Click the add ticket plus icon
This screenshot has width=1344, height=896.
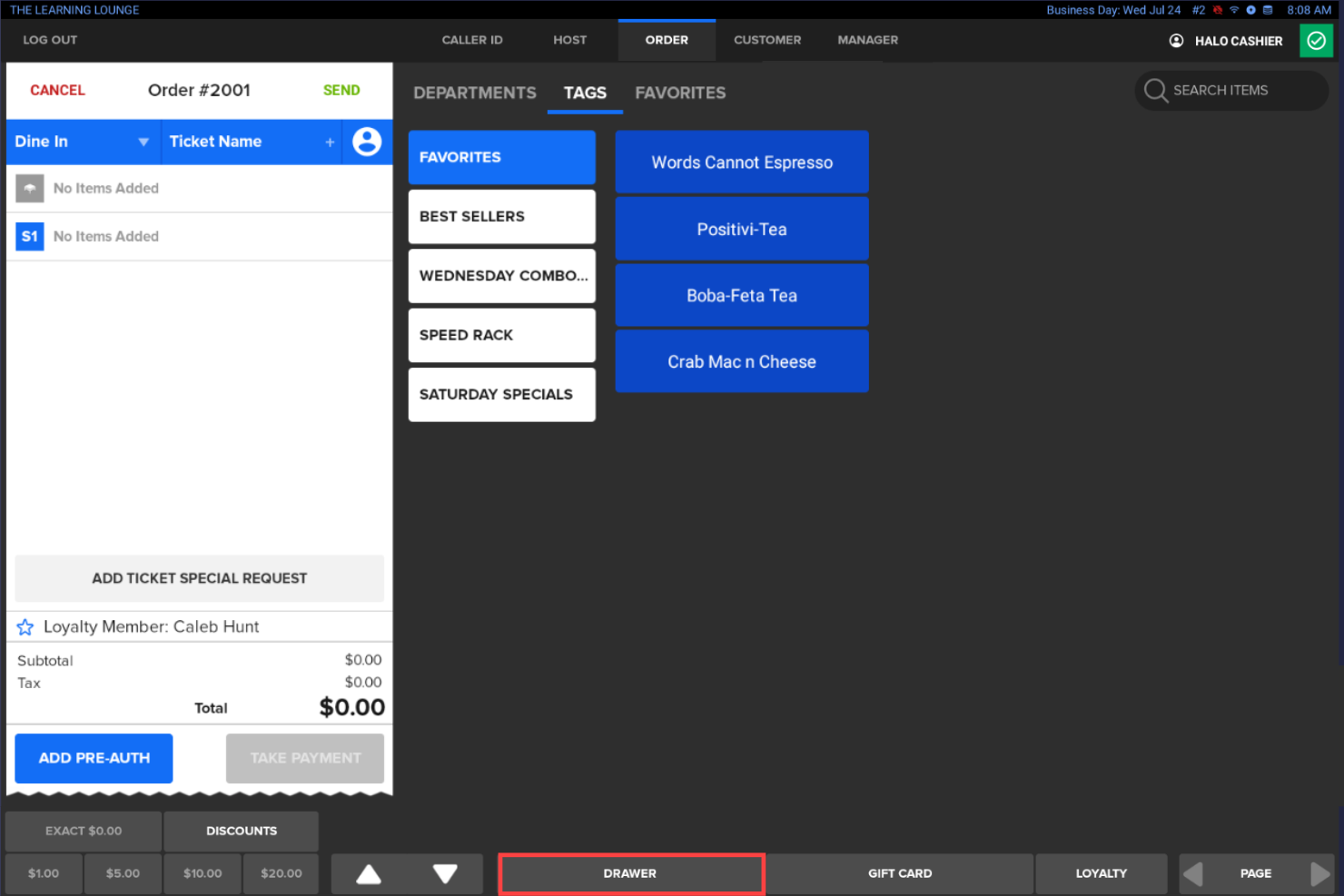(x=330, y=142)
